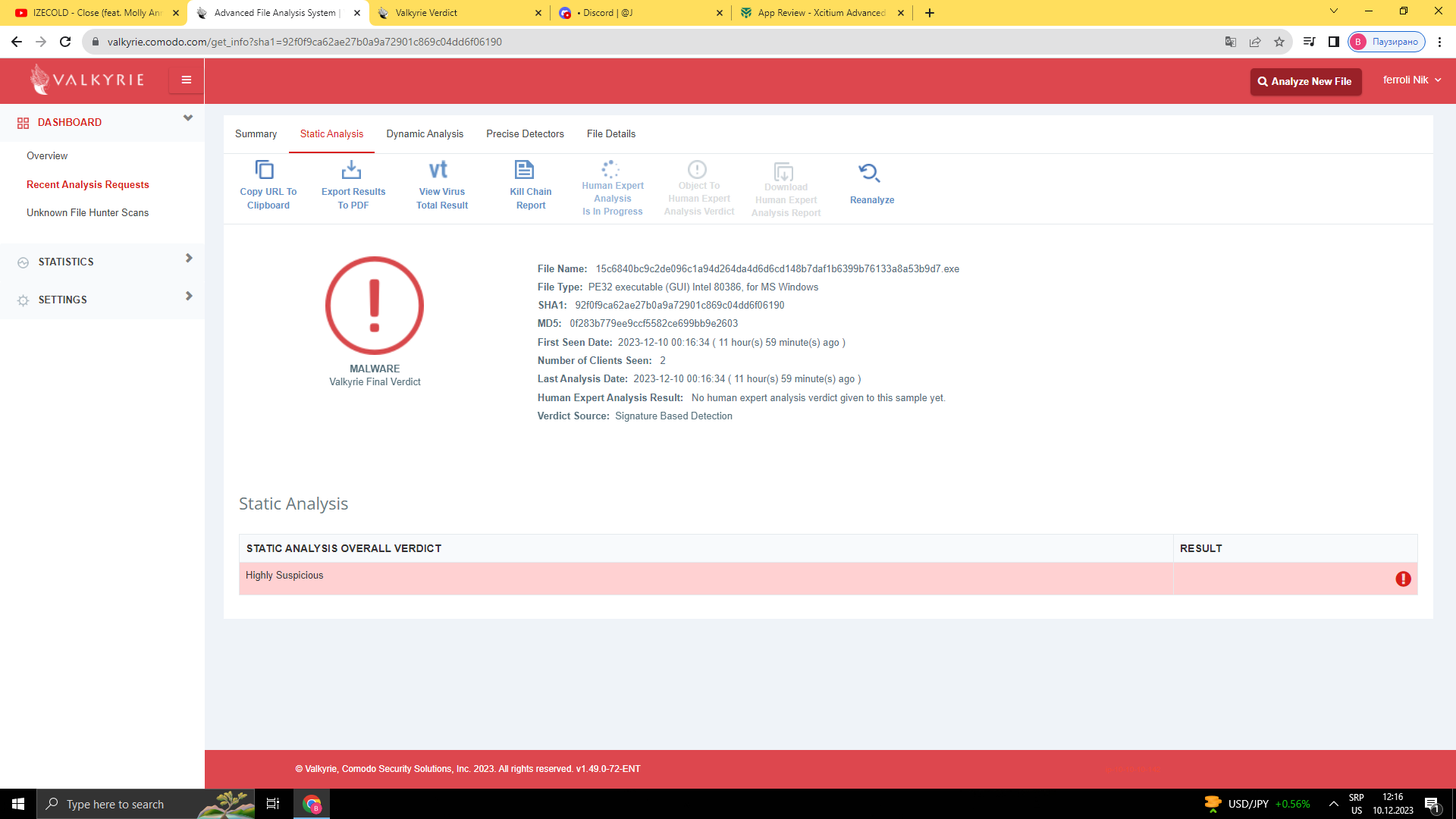Toggle the hamburger sidebar menu
Screen dimensions: 1456x819
pos(186,80)
